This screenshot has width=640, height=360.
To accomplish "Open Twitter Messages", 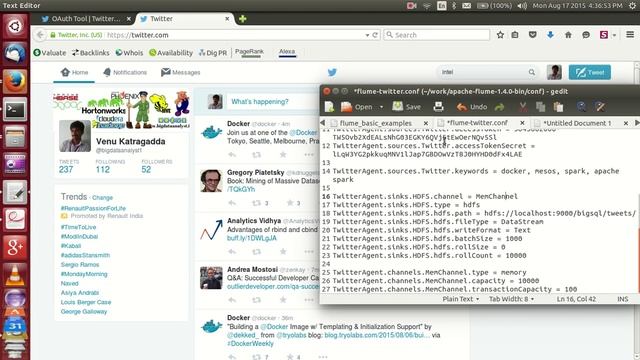I will tap(180, 72).
